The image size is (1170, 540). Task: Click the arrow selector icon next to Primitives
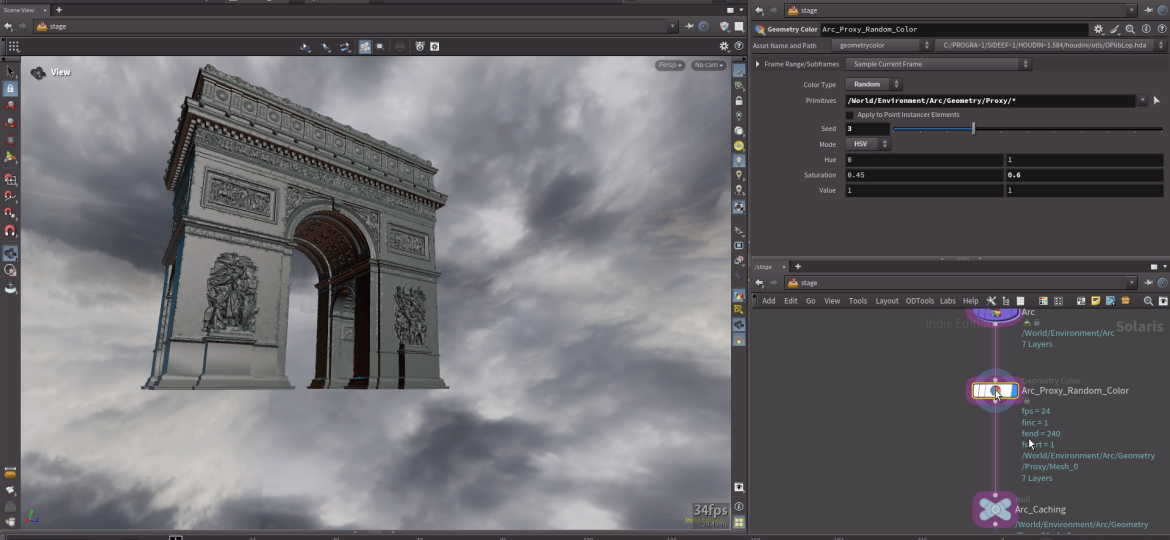[x=1156, y=101]
